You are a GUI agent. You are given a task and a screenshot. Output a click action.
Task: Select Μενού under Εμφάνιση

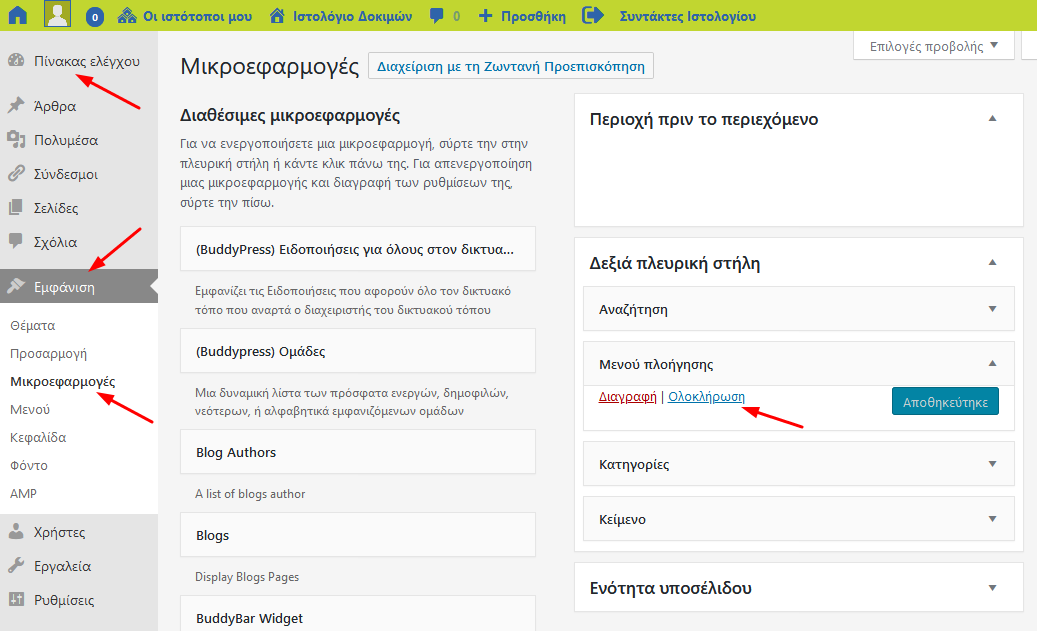coord(30,410)
